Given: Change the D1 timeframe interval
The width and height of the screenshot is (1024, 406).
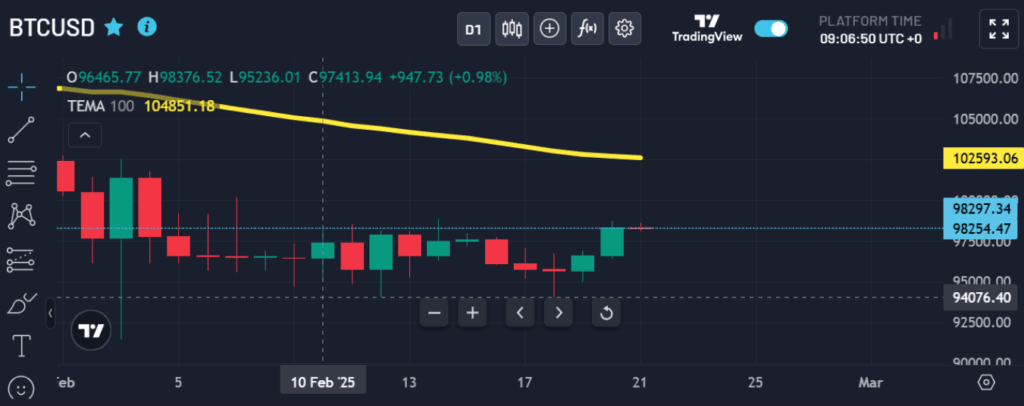Looking at the screenshot, I should pos(473,29).
